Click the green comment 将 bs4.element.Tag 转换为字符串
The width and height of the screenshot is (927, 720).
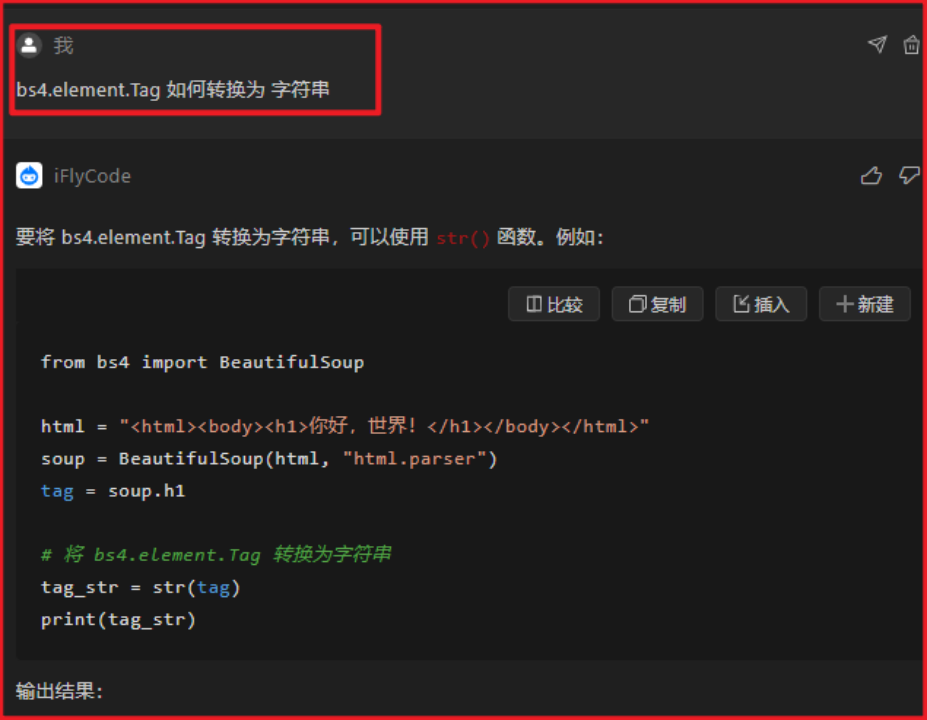216,554
